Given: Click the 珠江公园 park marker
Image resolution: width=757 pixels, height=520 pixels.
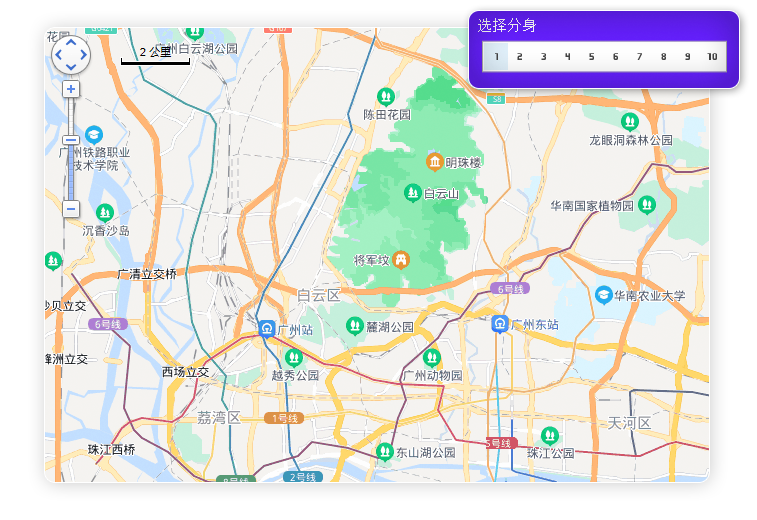Looking at the screenshot, I should coord(550,436).
